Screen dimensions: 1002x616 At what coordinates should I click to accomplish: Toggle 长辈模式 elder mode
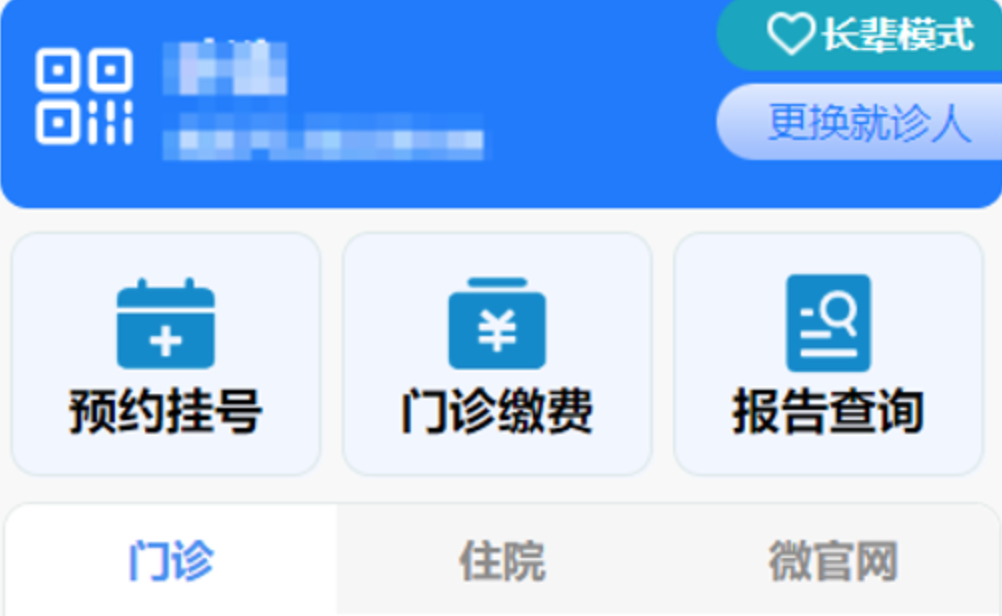point(859,34)
